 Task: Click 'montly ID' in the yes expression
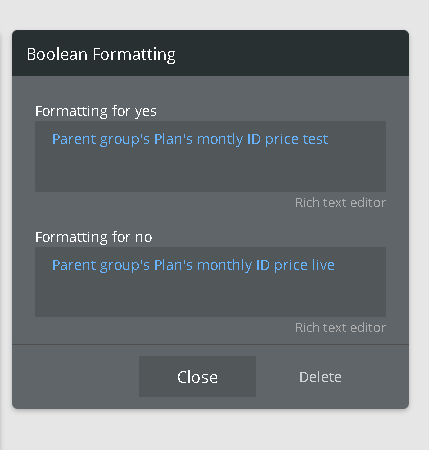pos(229,139)
